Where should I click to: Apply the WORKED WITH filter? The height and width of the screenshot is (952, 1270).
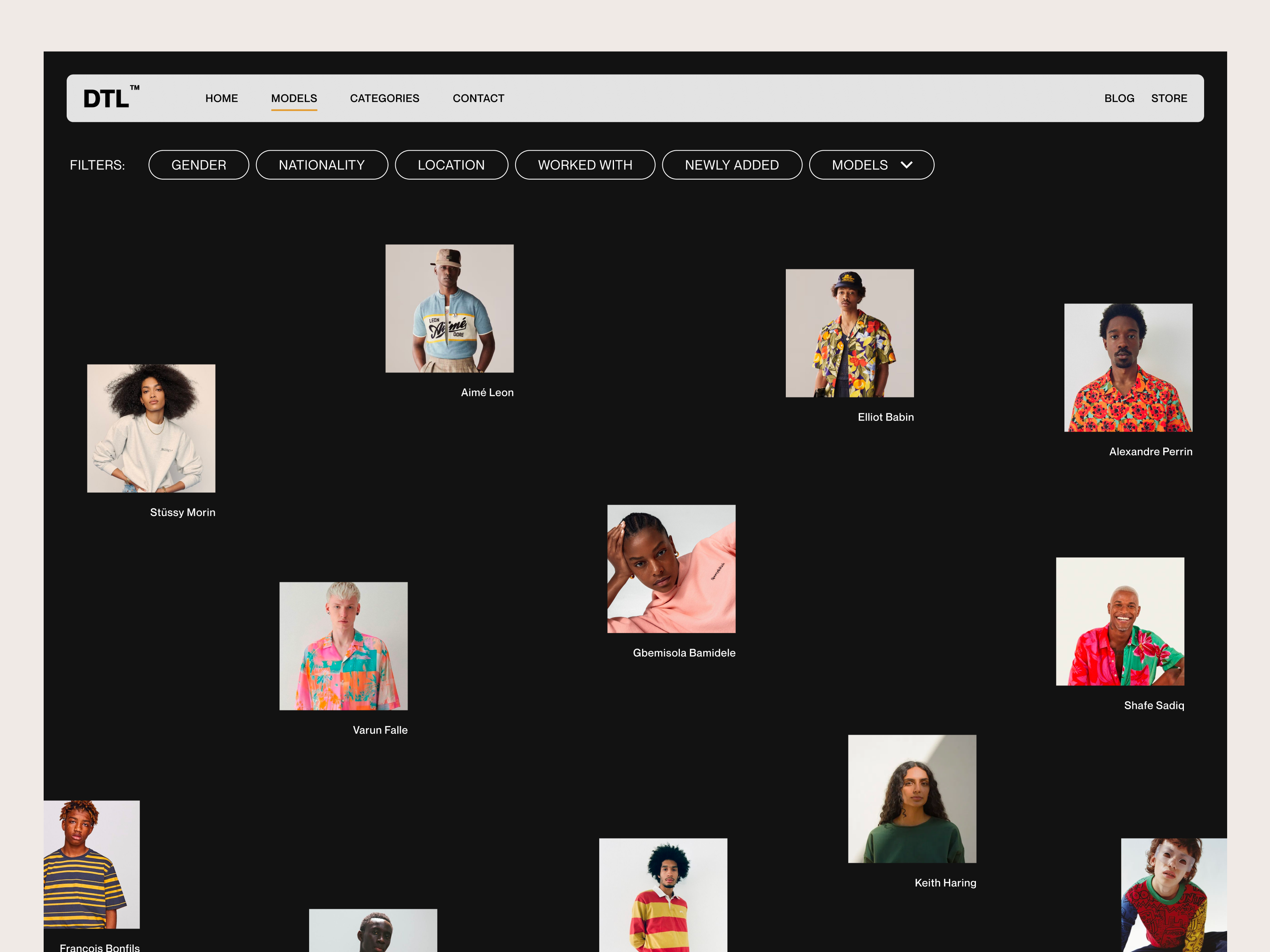pyautogui.click(x=585, y=165)
